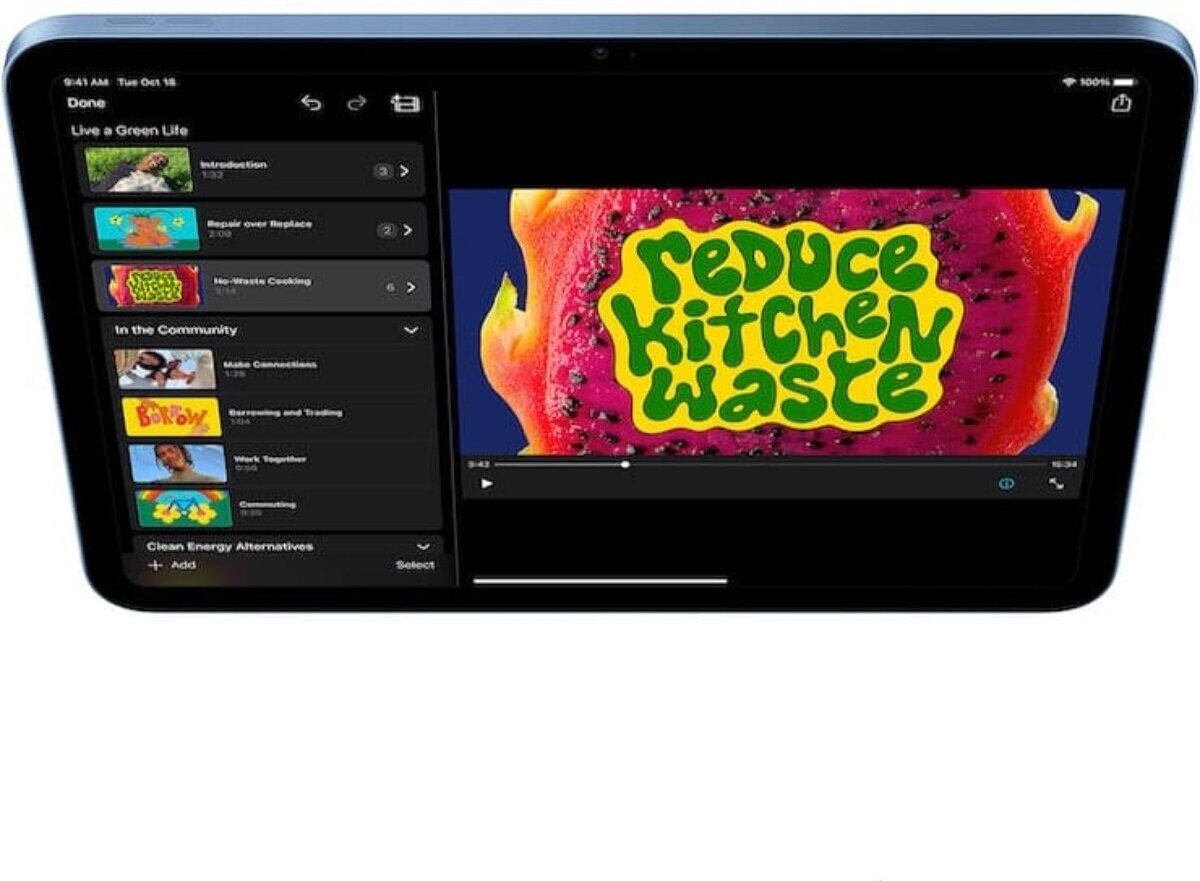Click the 'Reduce Kitchen Waste' video preview
This screenshot has height=881, width=1200.
coord(787,322)
